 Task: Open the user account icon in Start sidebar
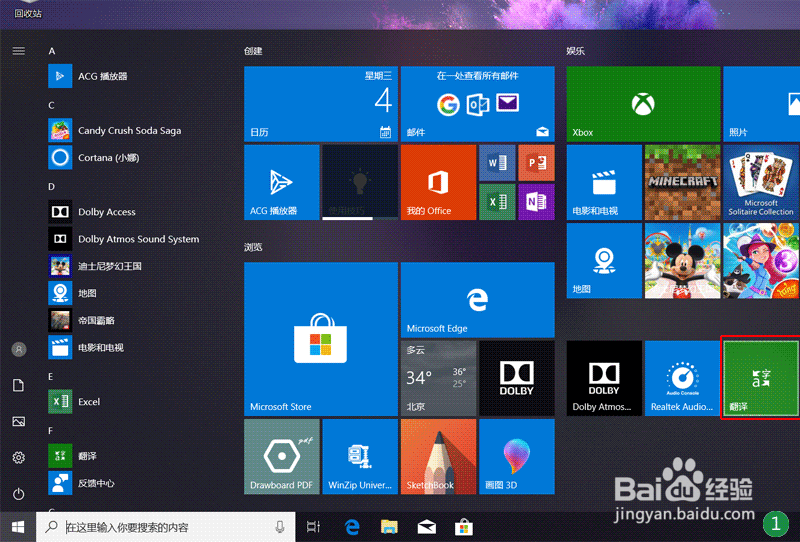[19, 350]
